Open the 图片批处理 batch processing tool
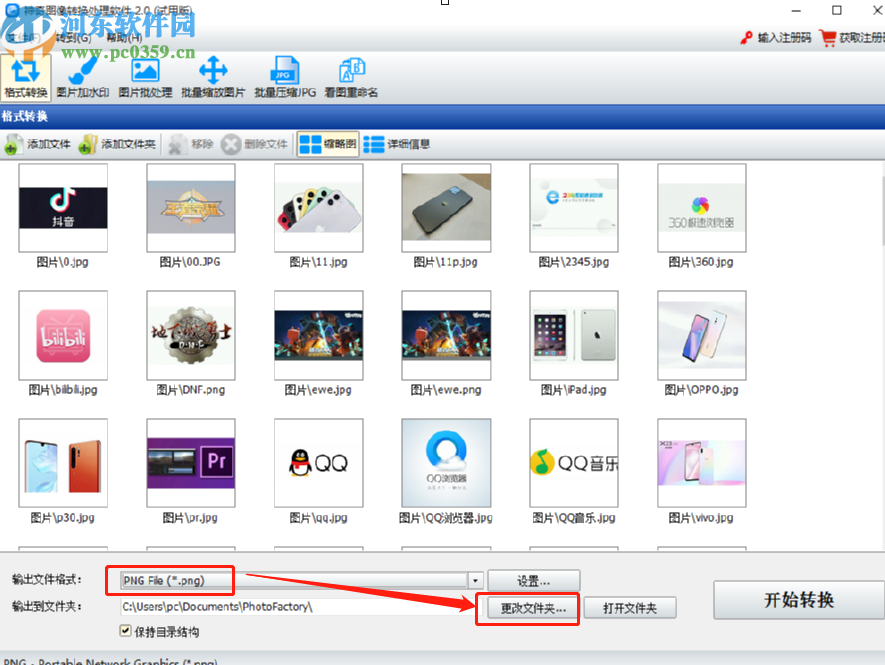The image size is (885, 665). (145, 77)
